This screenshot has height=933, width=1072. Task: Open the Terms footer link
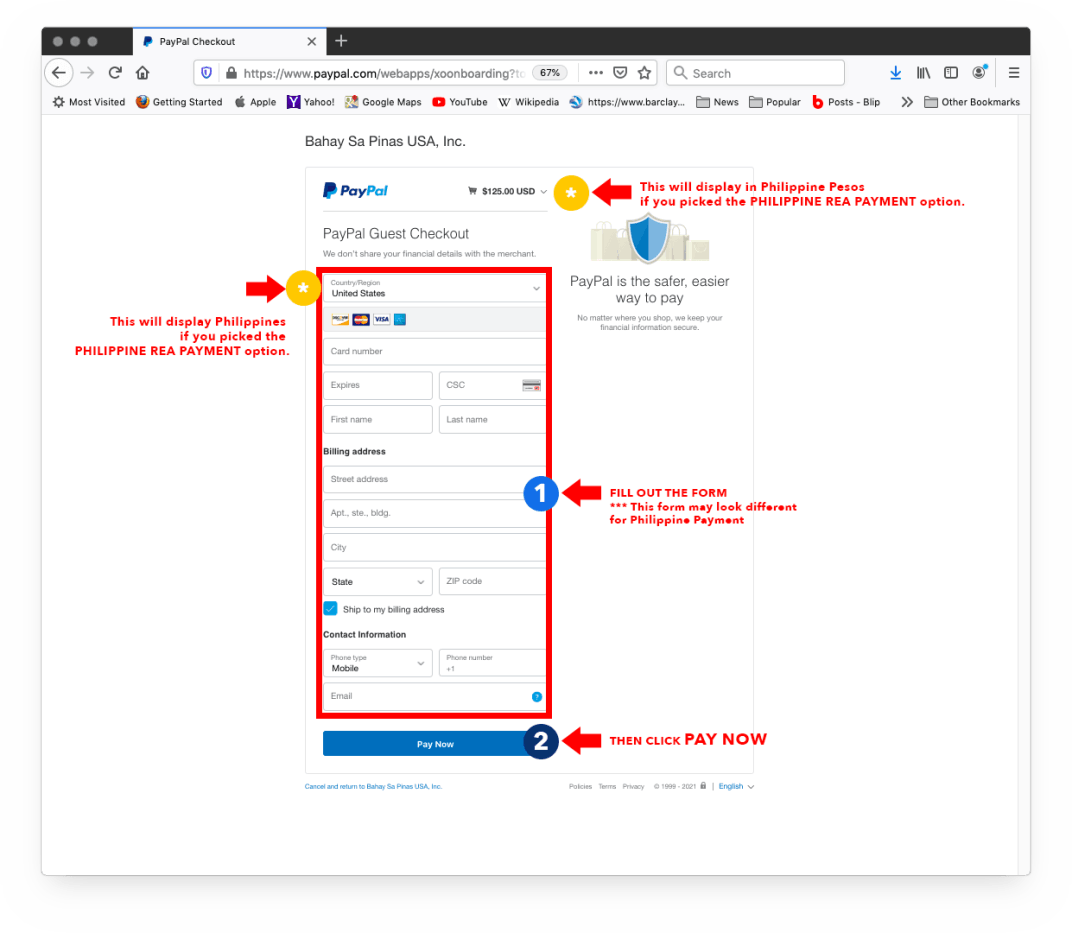(607, 787)
